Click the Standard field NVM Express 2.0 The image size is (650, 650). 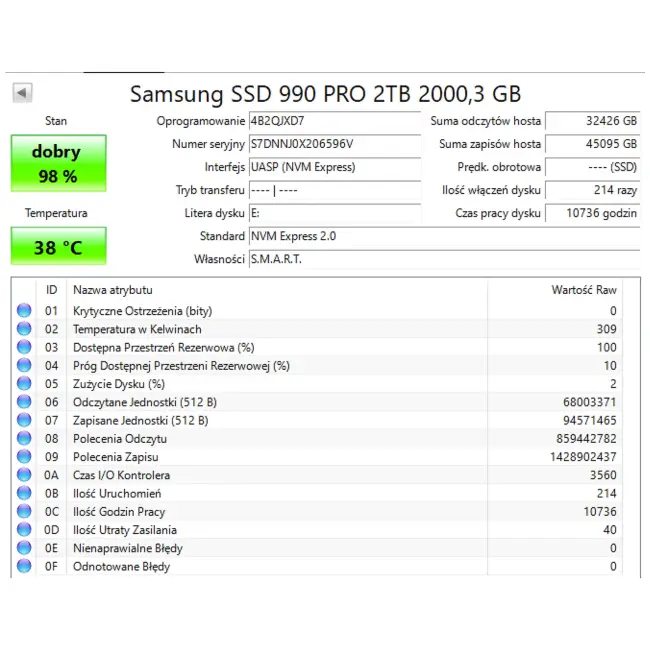click(x=444, y=236)
